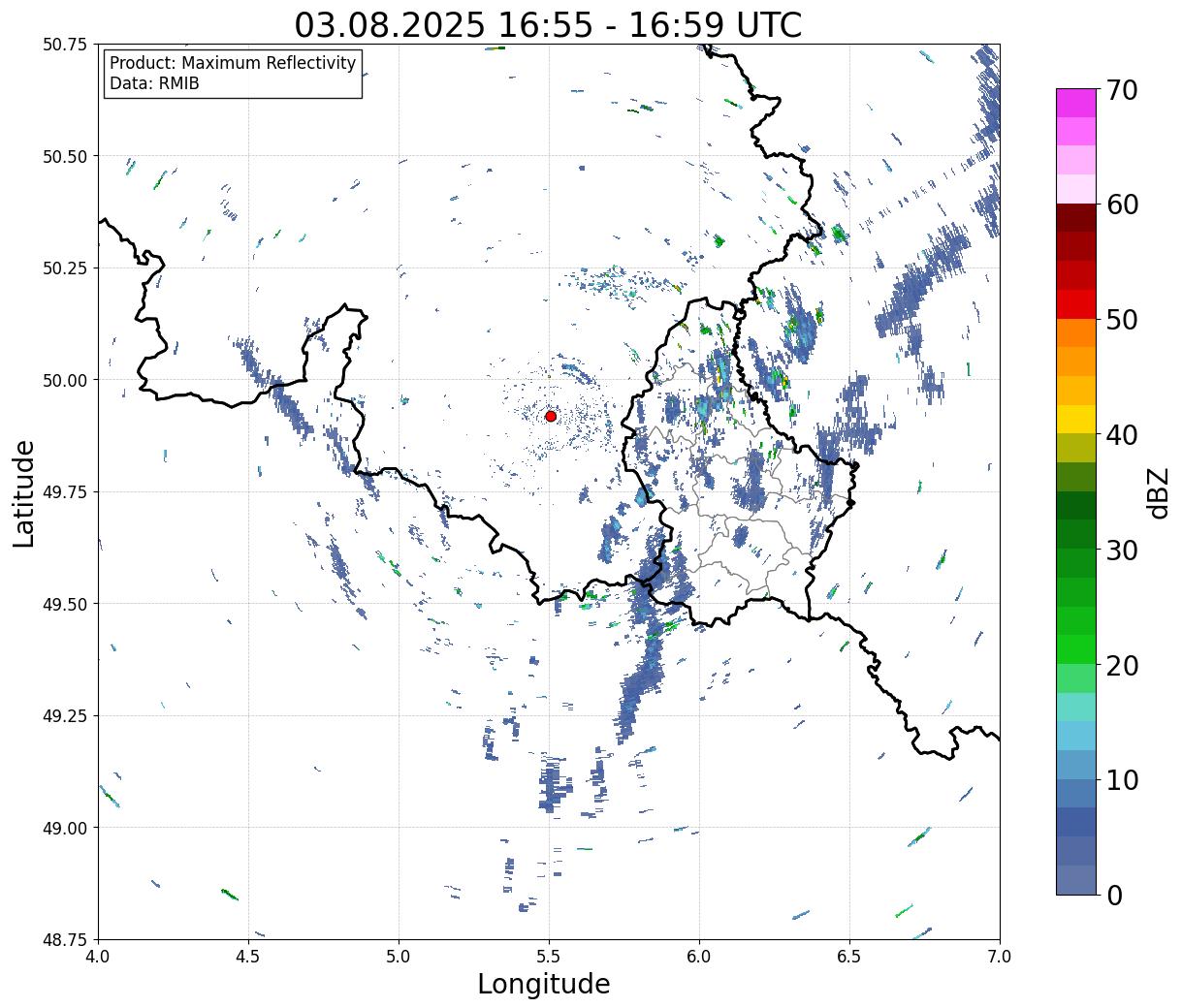Click the 5.5 longitude tick label

pyautogui.click(x=549, y=957)
